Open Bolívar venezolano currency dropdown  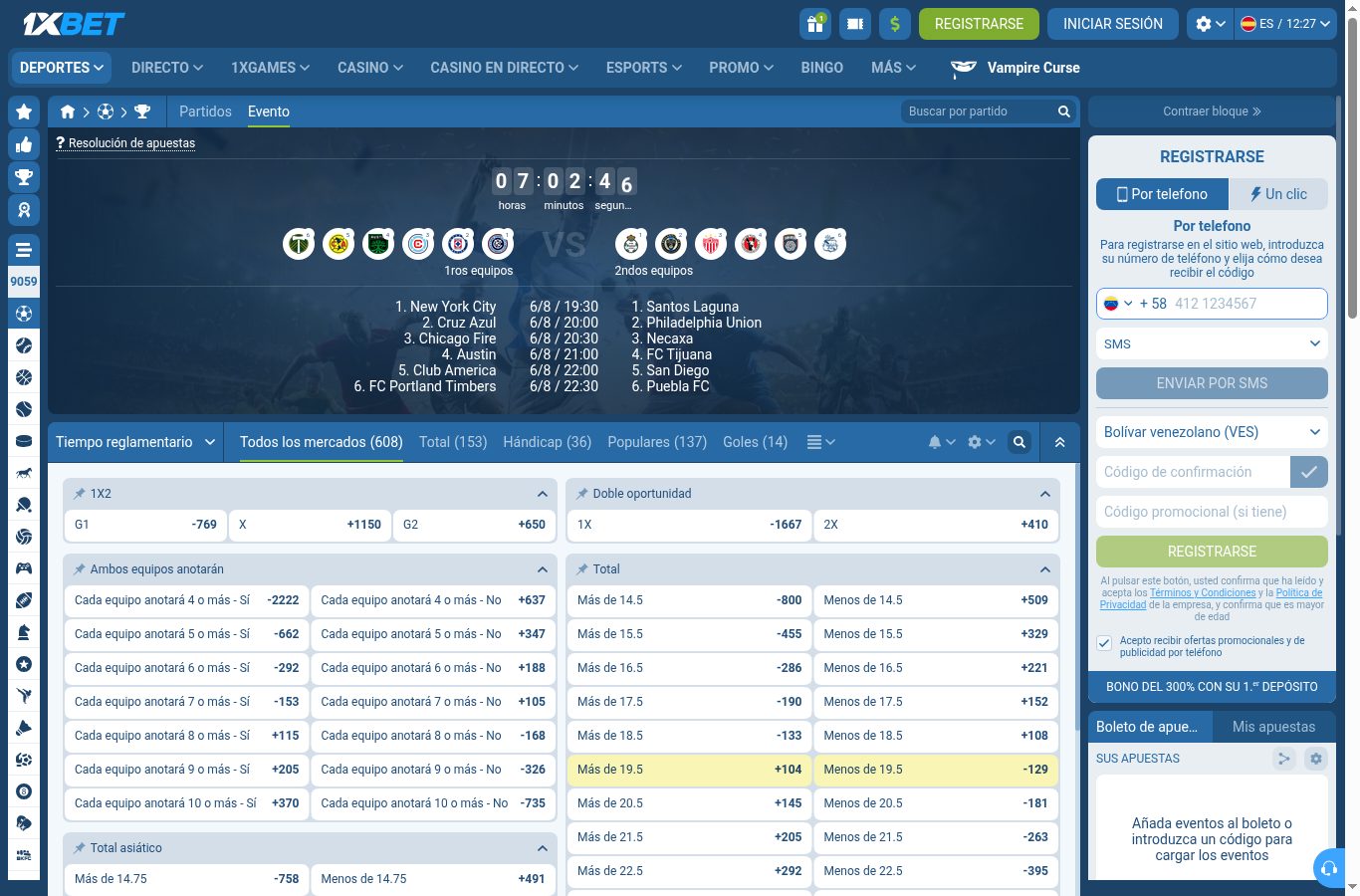click(x=1212, y=432)
